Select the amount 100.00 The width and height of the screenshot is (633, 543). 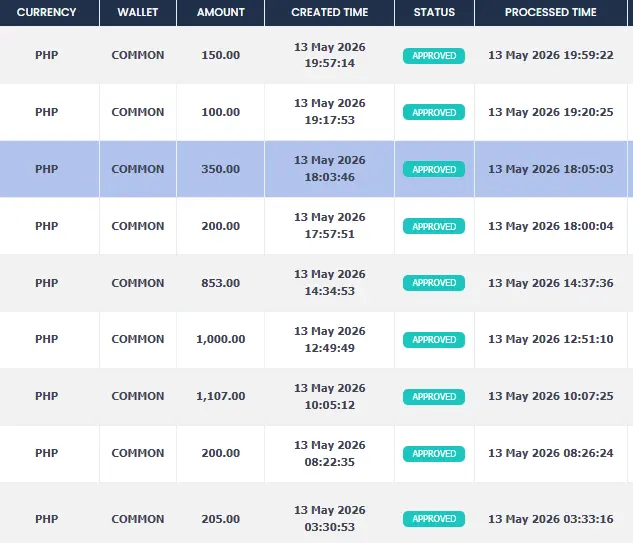tap(221, 112)
